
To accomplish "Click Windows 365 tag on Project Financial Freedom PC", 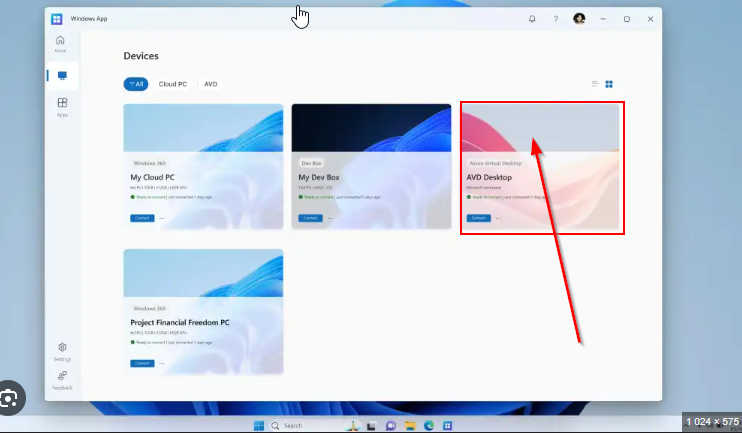I will [149, 309].
